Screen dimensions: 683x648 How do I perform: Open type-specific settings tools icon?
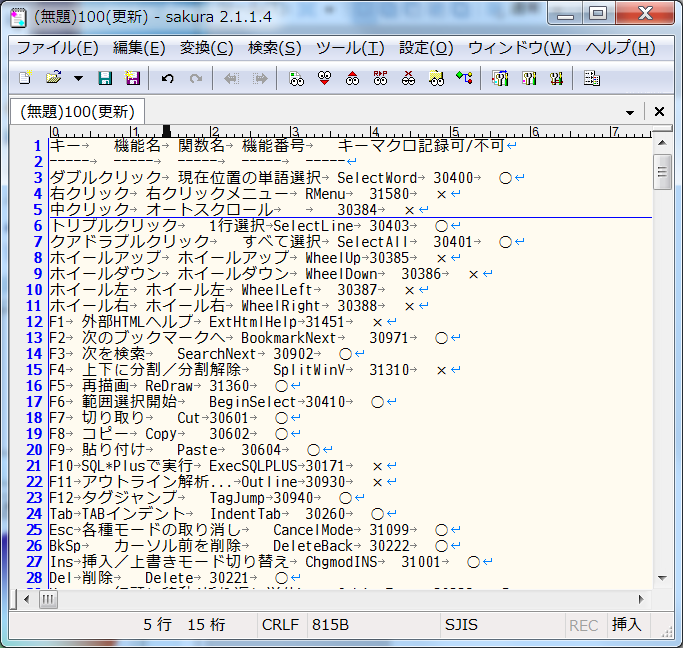[528, 78]
